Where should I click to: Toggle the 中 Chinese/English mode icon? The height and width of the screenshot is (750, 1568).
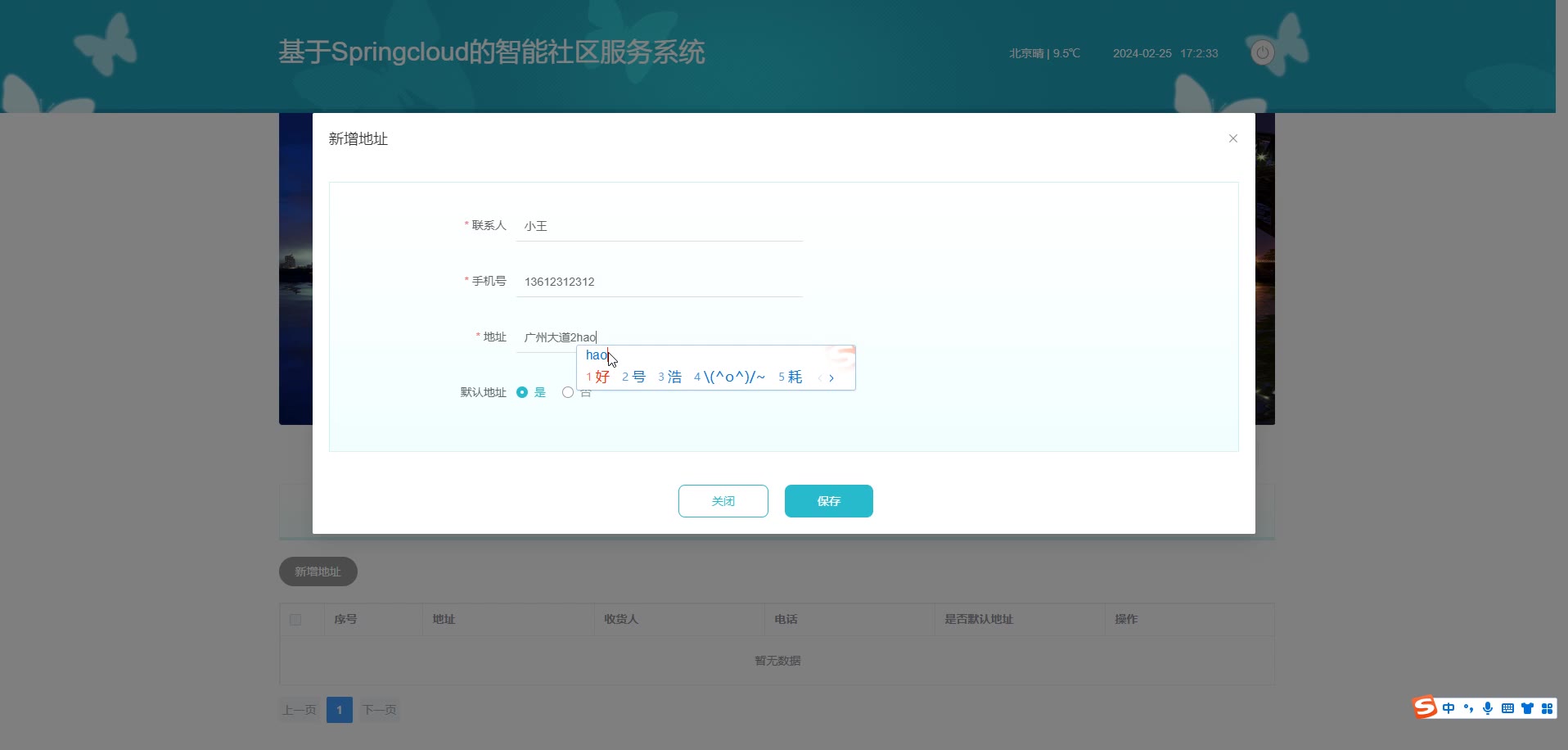pos(1449,708)
